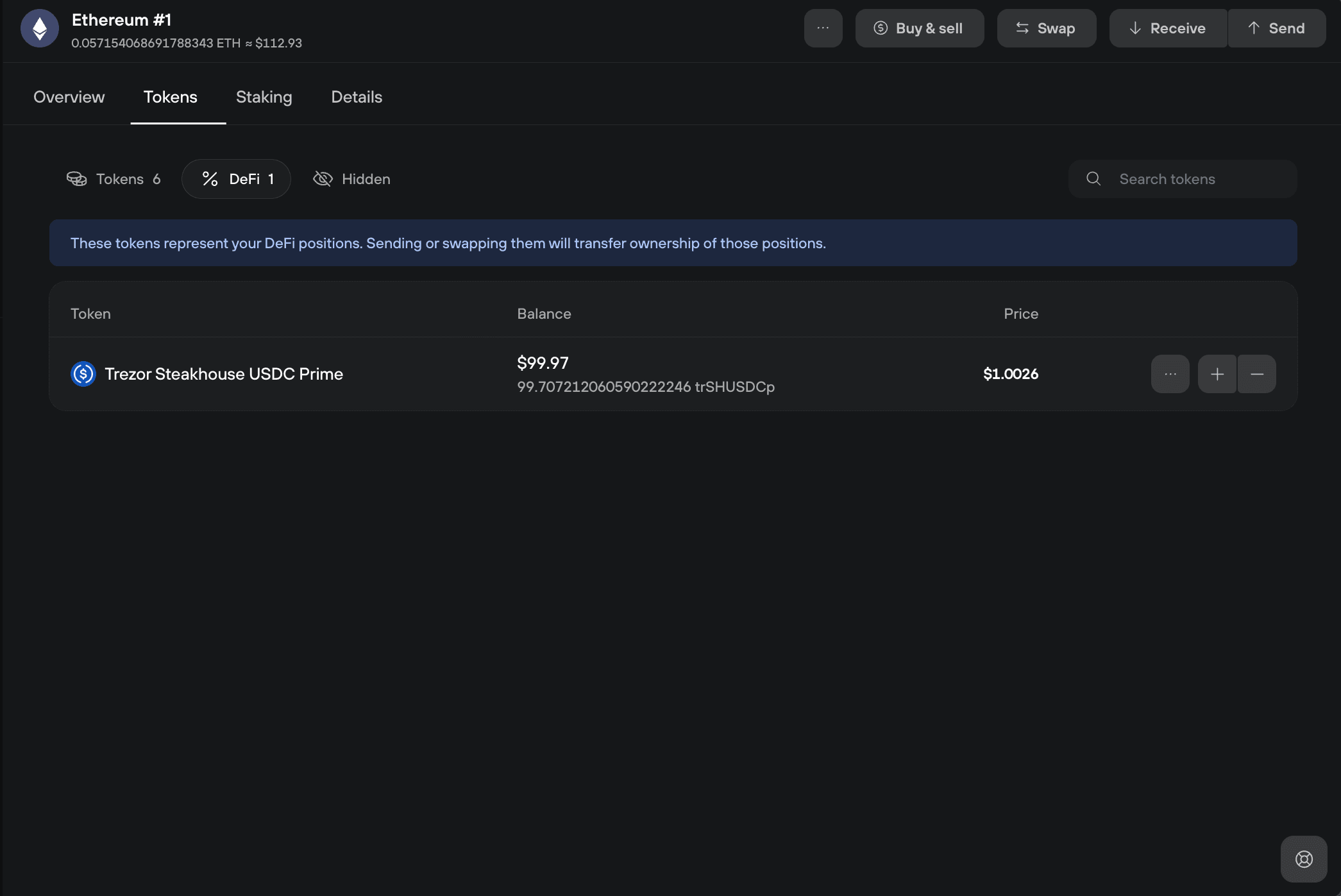Screen dimensions: 1341x896
Task: Click the 99.707212060590222246 trSHUSDCp amount
Action: [x=646, y=387]
